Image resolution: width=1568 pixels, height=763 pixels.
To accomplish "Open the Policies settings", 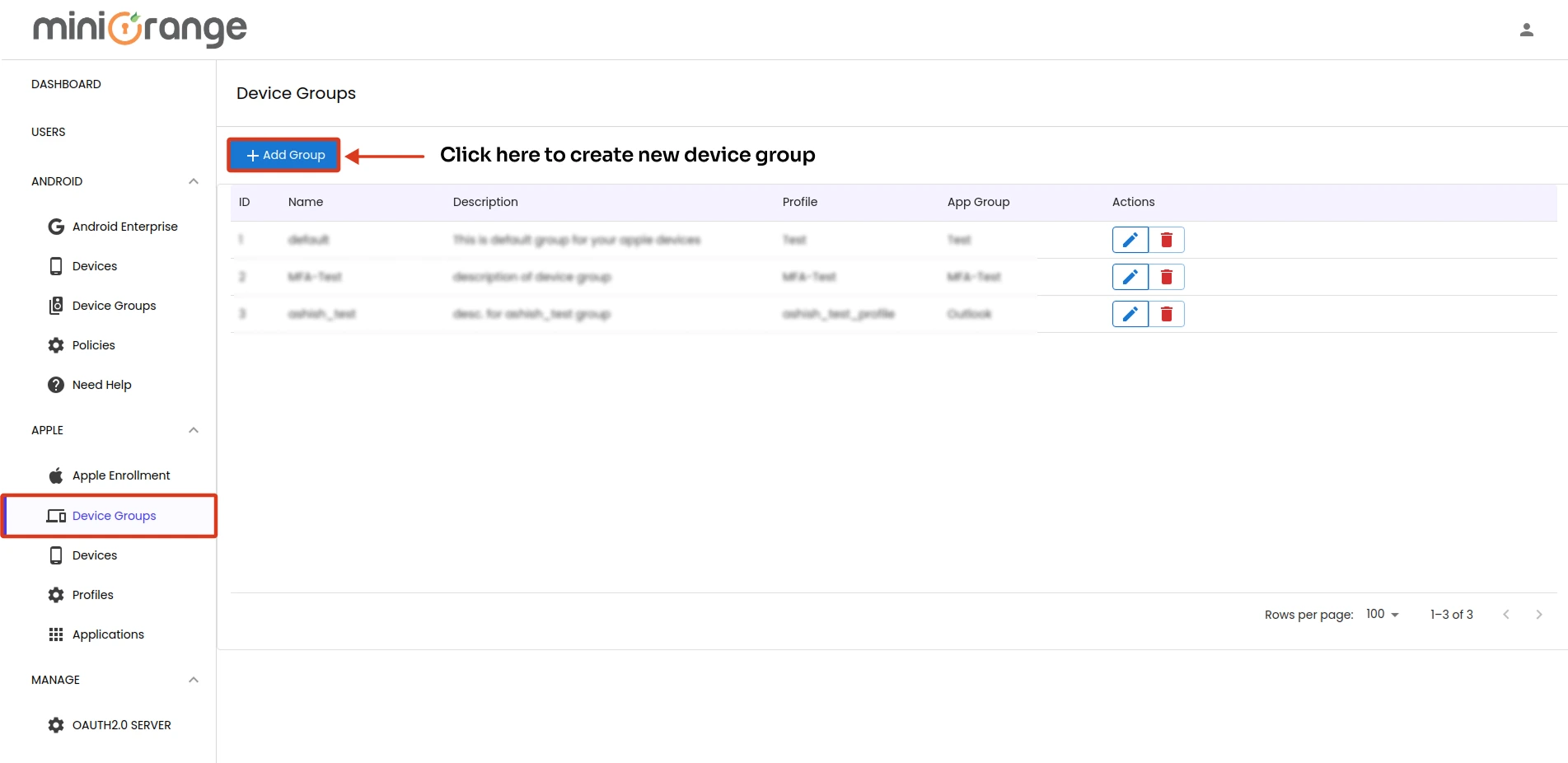I will 93,344.
